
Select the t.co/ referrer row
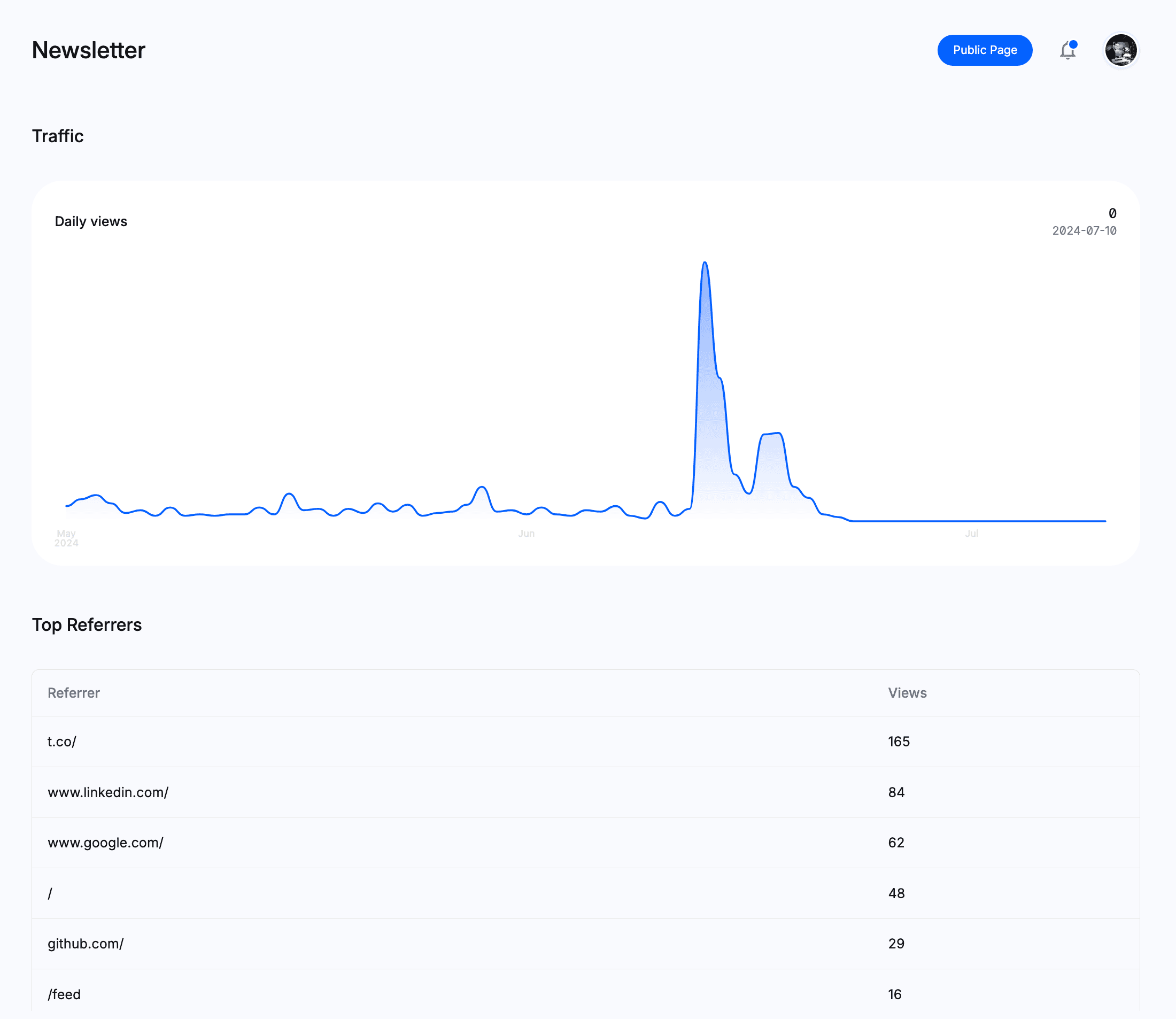586,742
